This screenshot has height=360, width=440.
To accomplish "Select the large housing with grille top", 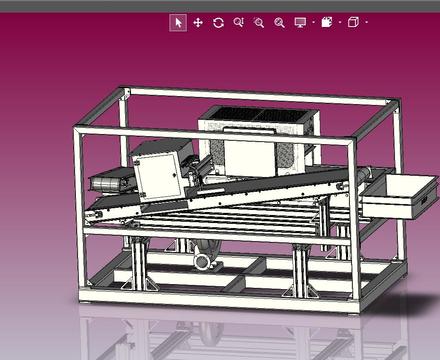I will pyautogui.click(x=259, y=142).
